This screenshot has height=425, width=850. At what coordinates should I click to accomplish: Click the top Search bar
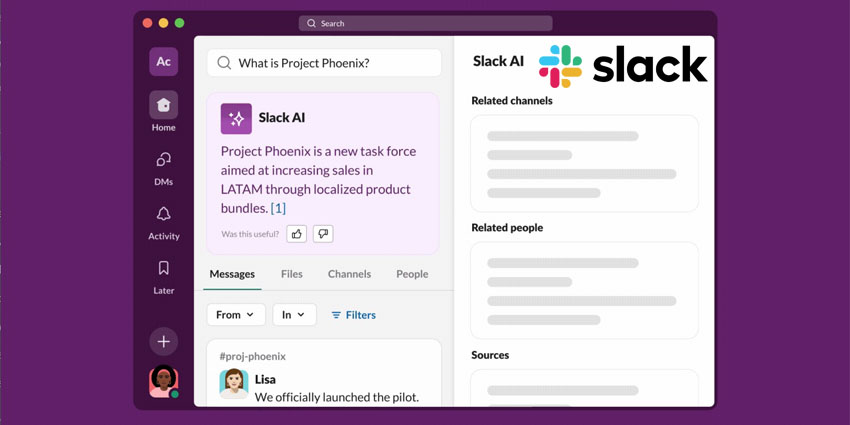(426, 23)
